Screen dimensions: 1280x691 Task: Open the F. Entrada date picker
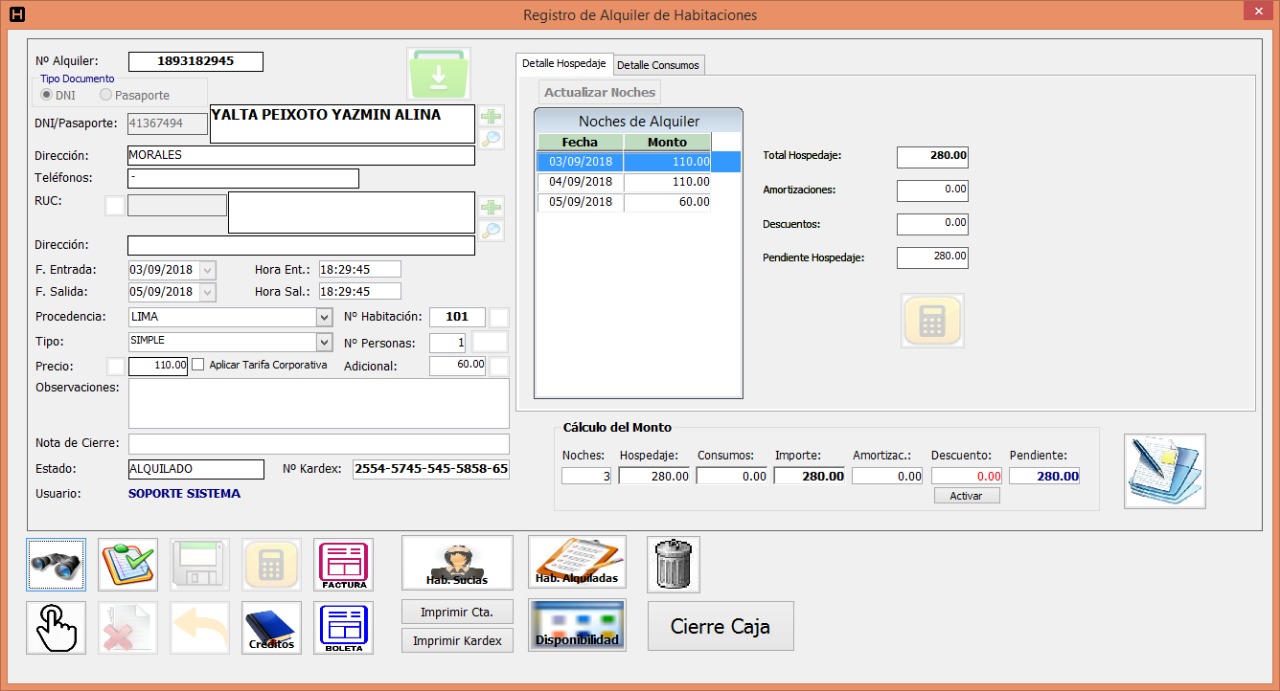207,269
